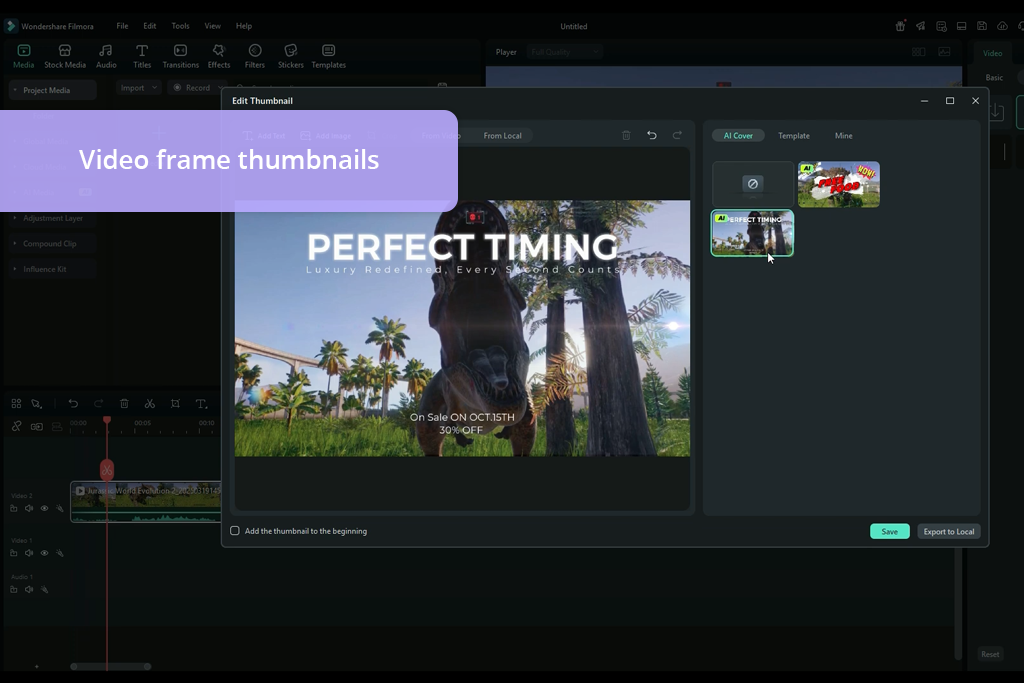Viewport: 1024px width, 683px height.
Task: Toggle visibility eye of Video 2 track
Action: point(44,508)
